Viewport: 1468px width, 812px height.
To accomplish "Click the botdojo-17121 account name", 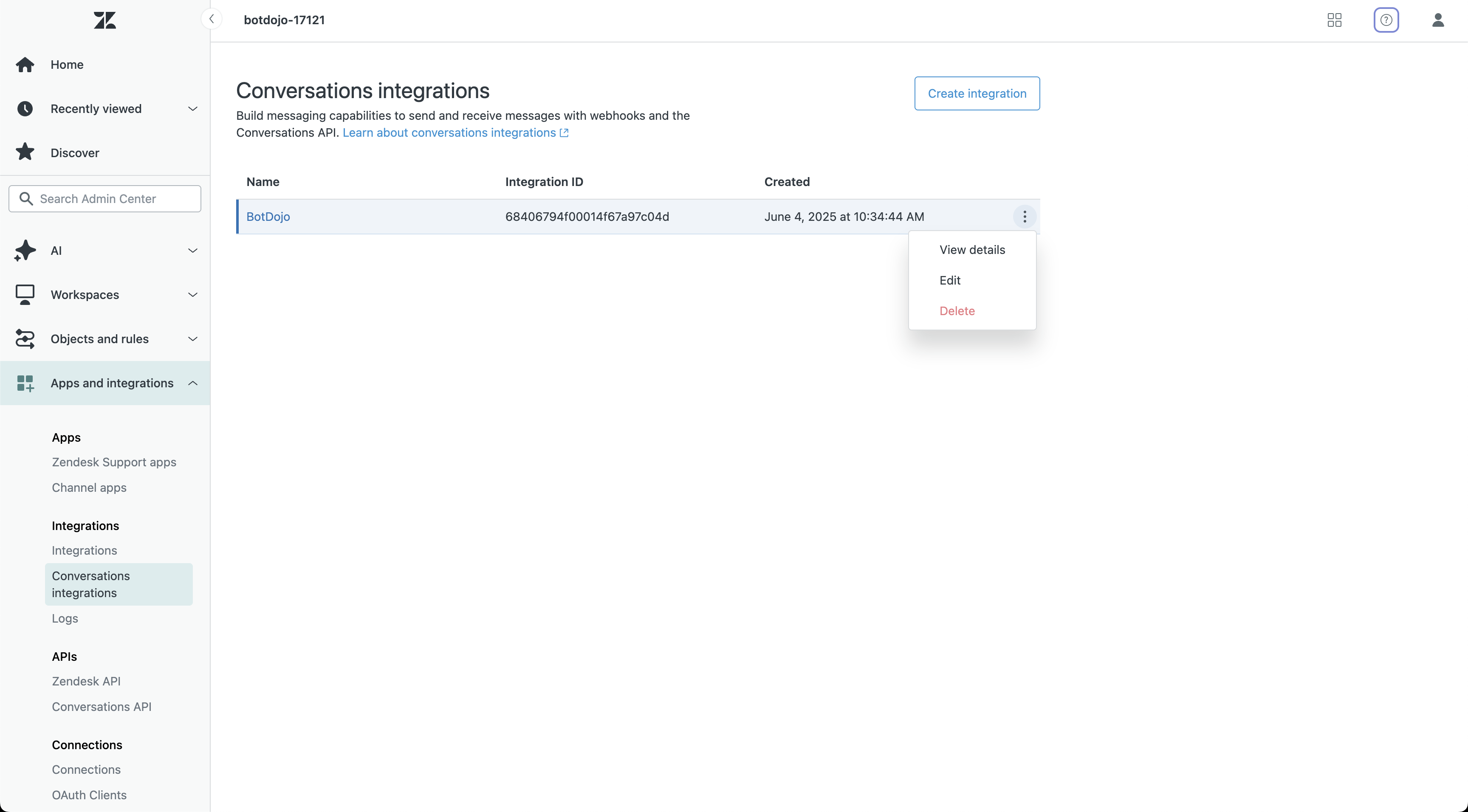I will 284,20.
